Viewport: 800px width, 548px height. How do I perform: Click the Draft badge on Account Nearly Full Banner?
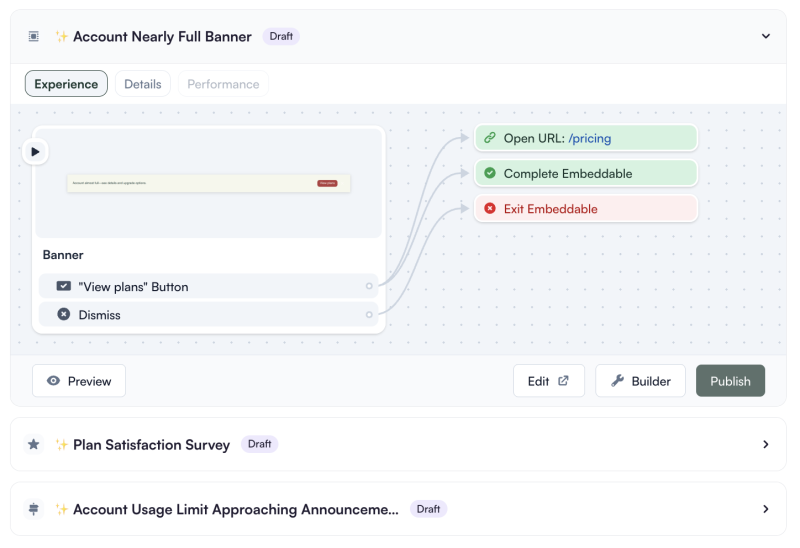[281, 36]
